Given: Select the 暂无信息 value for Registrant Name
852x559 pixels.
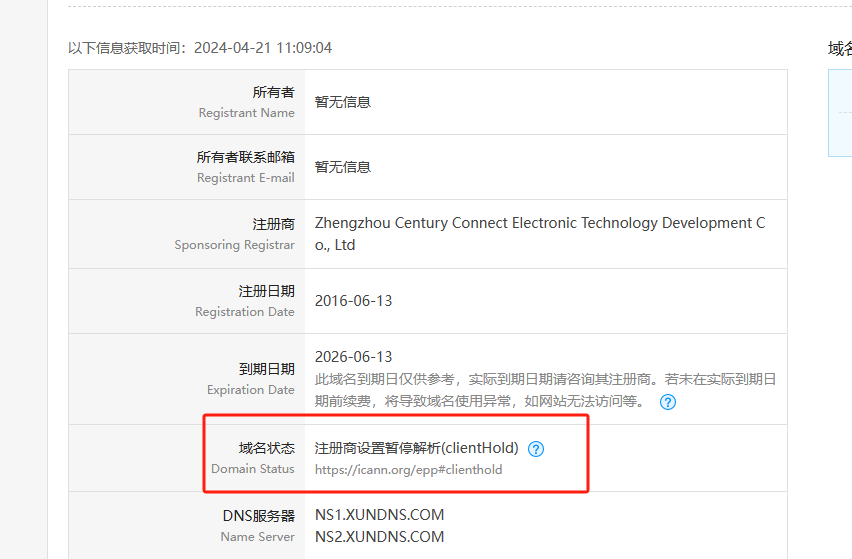Looking at the screenshot, I should (x=343, y=102).
